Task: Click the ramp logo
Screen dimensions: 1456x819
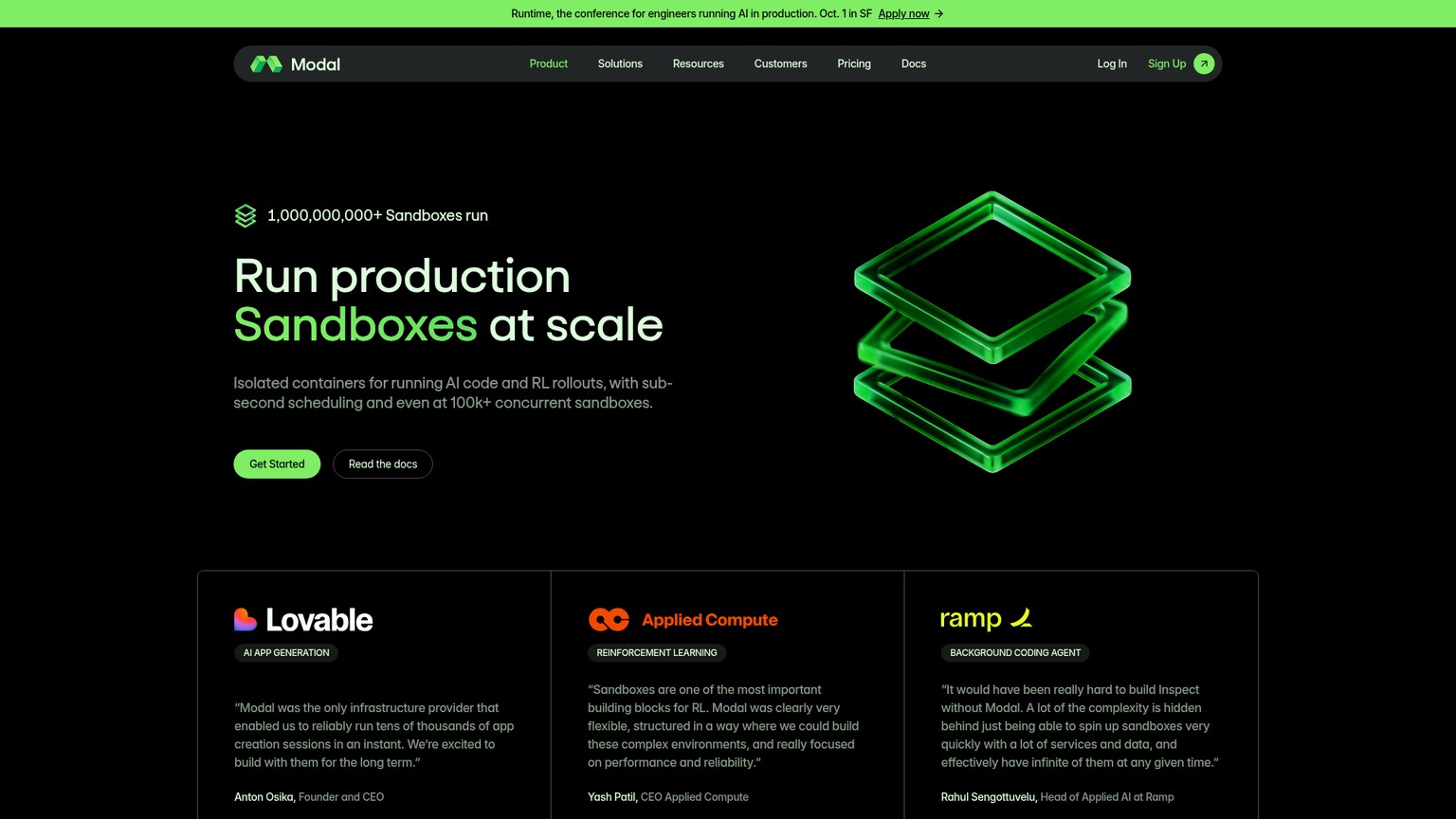Action: 986,619
